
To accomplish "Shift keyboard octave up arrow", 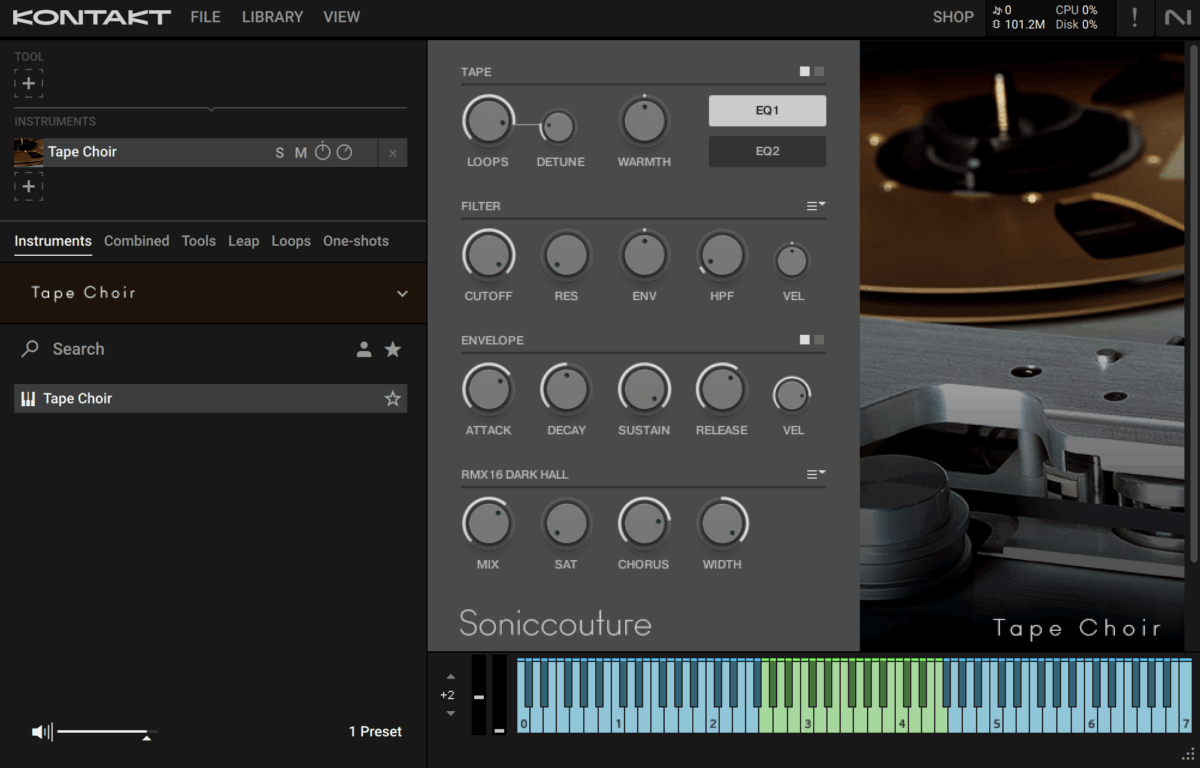I will pyautogui.click(x=450, y=677).
